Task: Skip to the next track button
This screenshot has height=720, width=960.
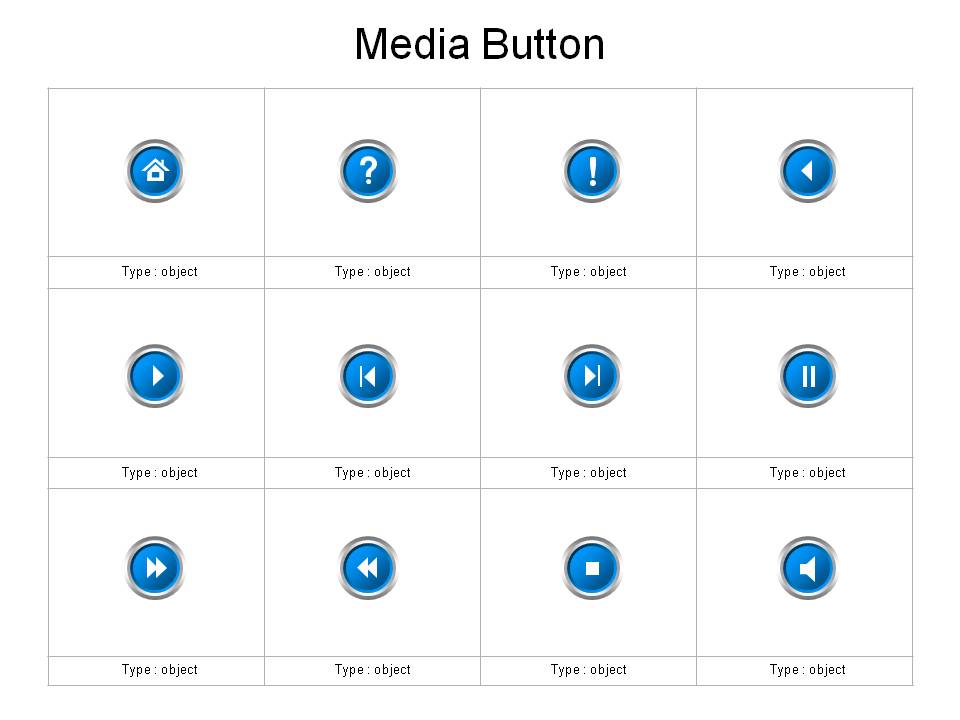Action: [x=591, y=376]
